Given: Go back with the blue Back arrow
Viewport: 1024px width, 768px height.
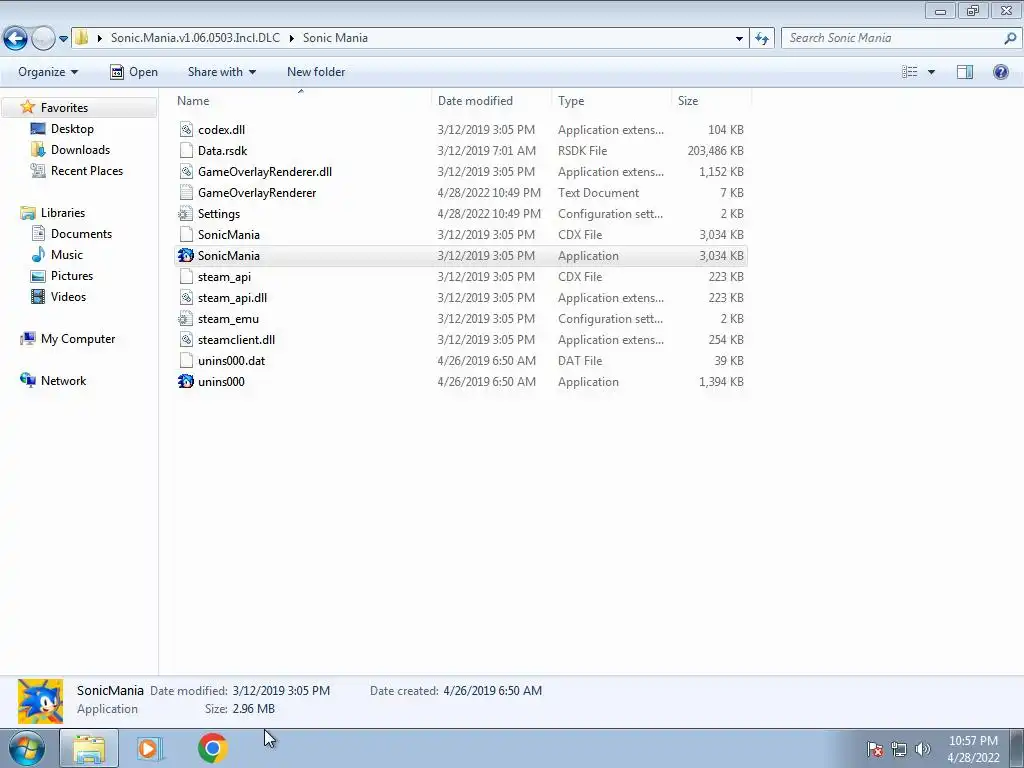Looking at the screenshot, I should point(15,38).
